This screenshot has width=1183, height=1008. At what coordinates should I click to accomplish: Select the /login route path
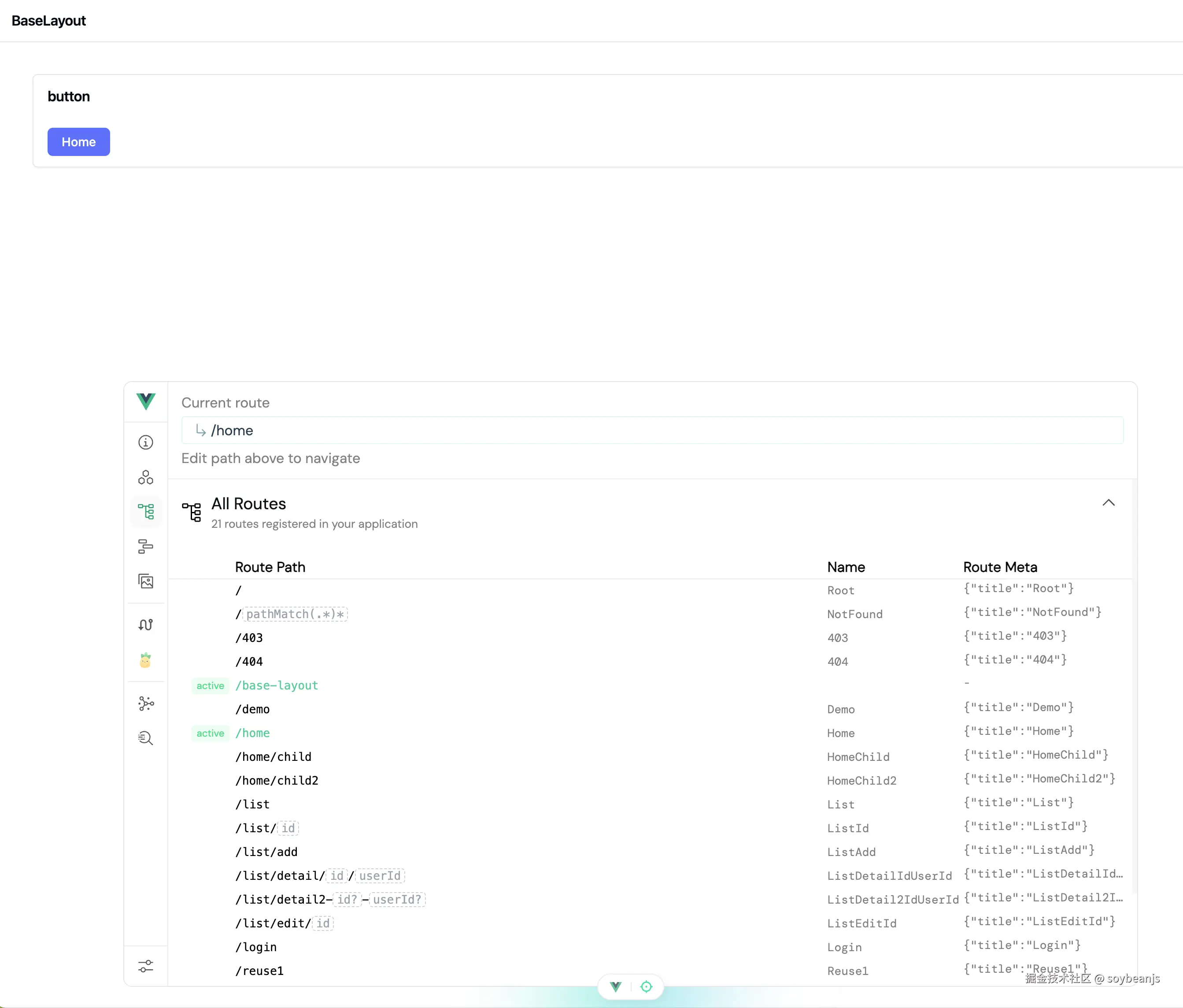(255, 947)
